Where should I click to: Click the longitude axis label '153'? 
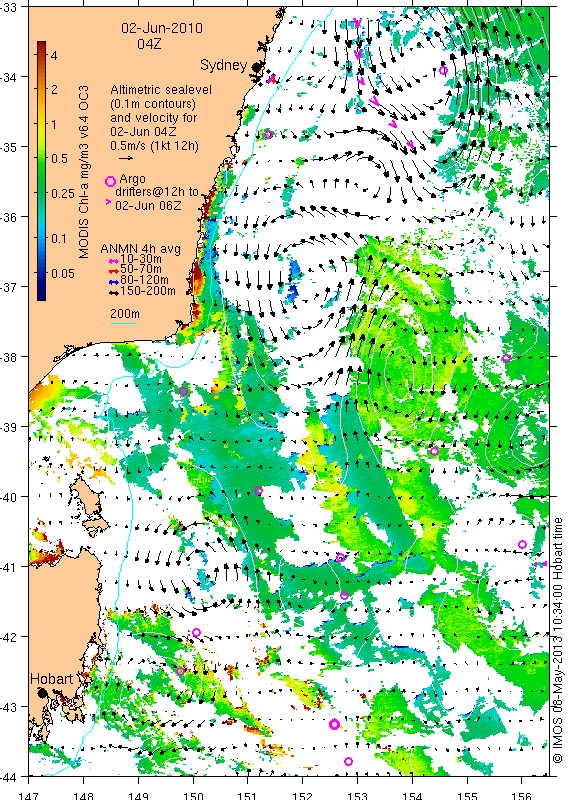[x=357, y=795]
